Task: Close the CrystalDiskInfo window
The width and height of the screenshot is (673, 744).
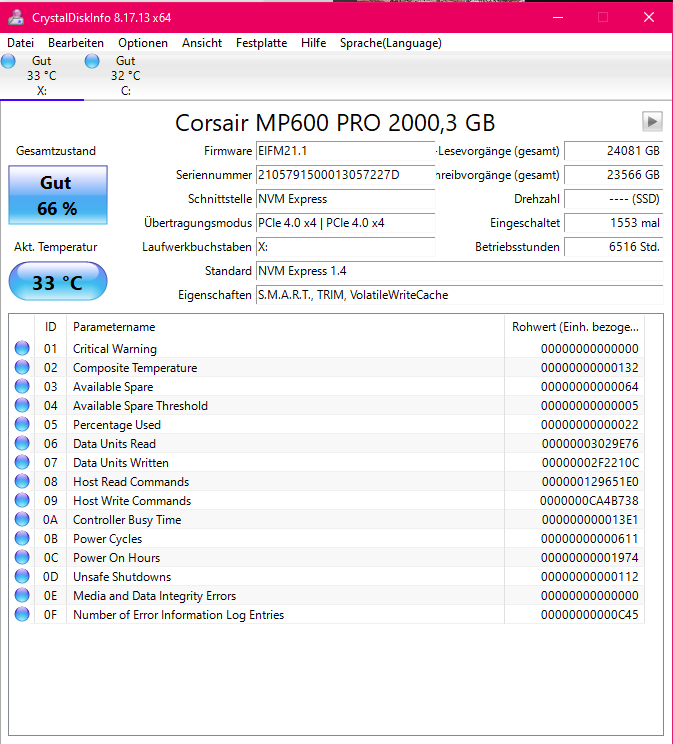Action: 649,18
